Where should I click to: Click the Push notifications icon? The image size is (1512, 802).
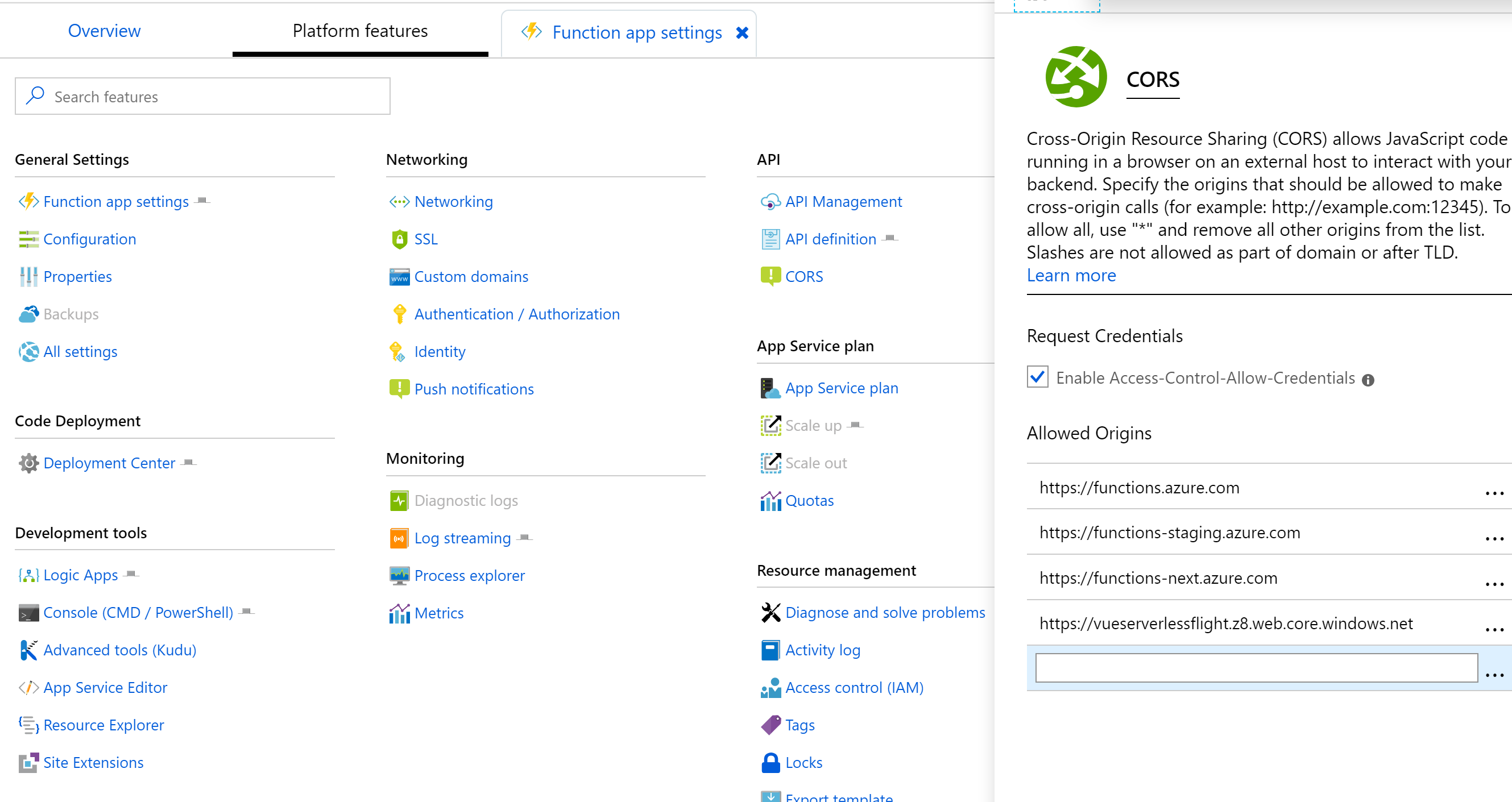coord(399,389)
